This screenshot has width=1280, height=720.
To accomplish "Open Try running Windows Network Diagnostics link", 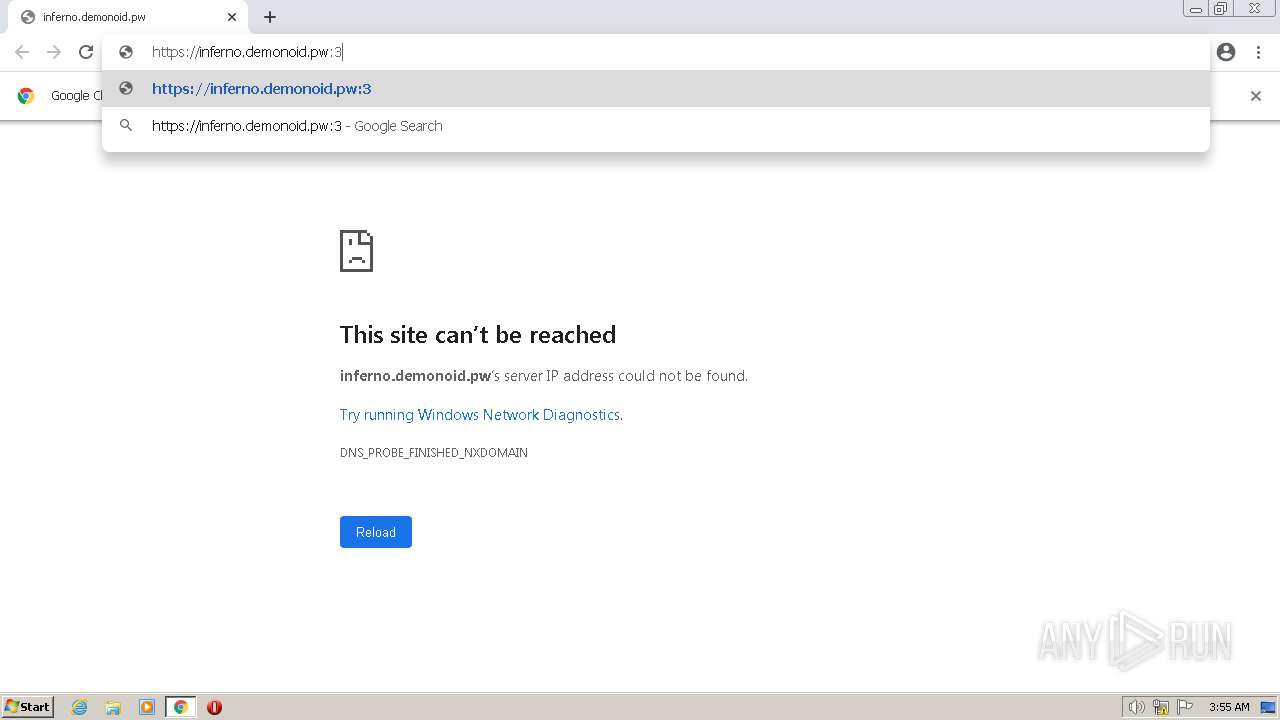I will click(481, 415).
